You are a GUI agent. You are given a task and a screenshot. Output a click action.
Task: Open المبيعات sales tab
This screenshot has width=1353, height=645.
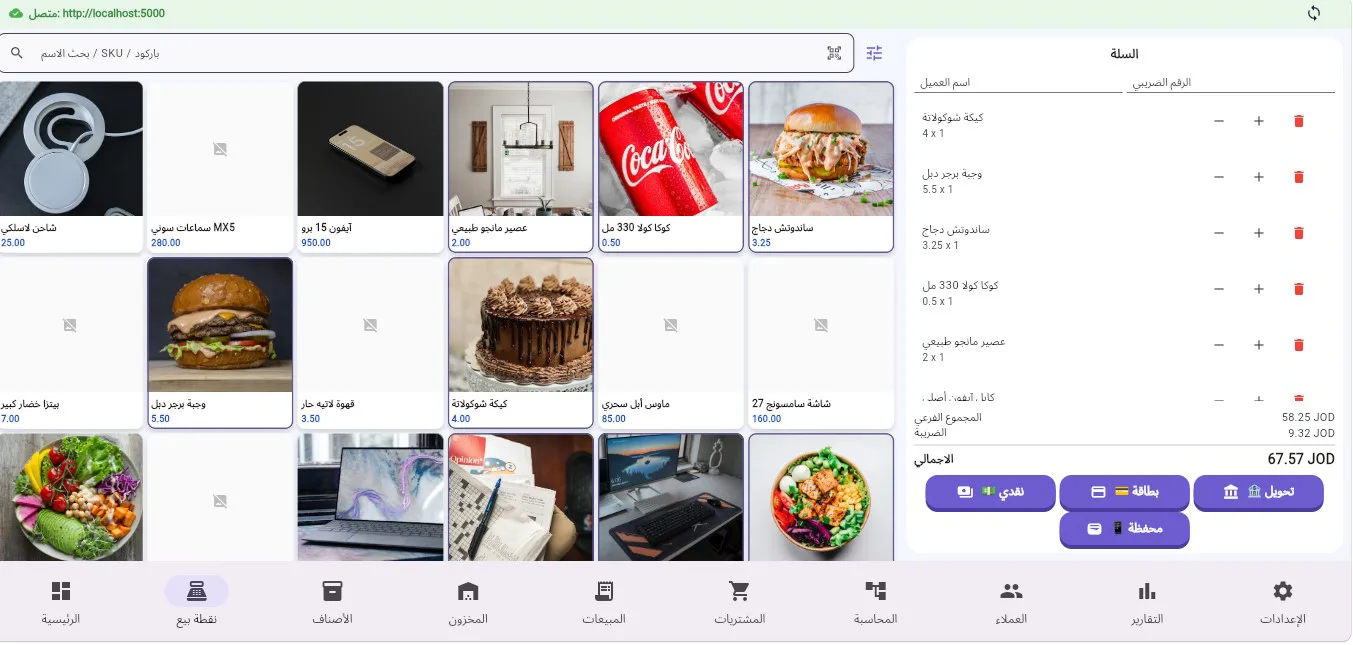pos(604,602)
